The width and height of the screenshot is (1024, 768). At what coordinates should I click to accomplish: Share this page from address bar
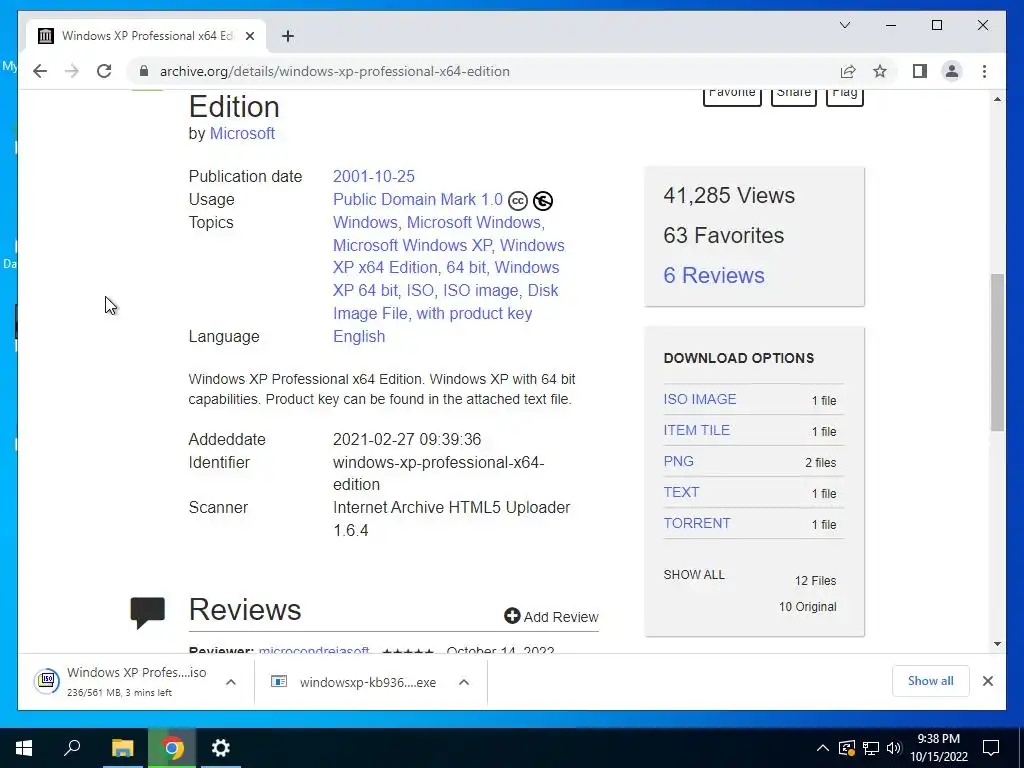(x=848, y=71)
